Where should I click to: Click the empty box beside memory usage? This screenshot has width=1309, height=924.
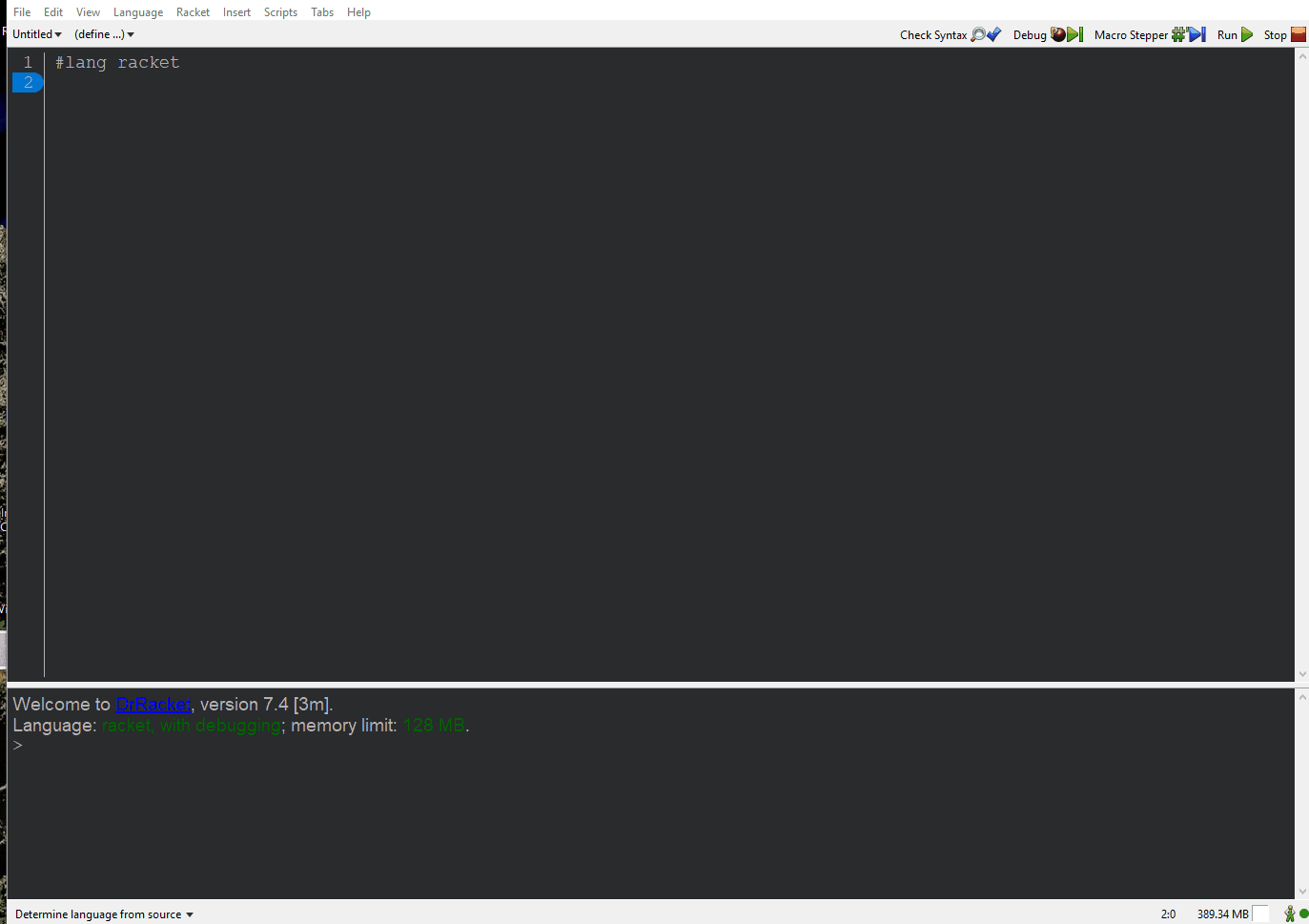1259,914
